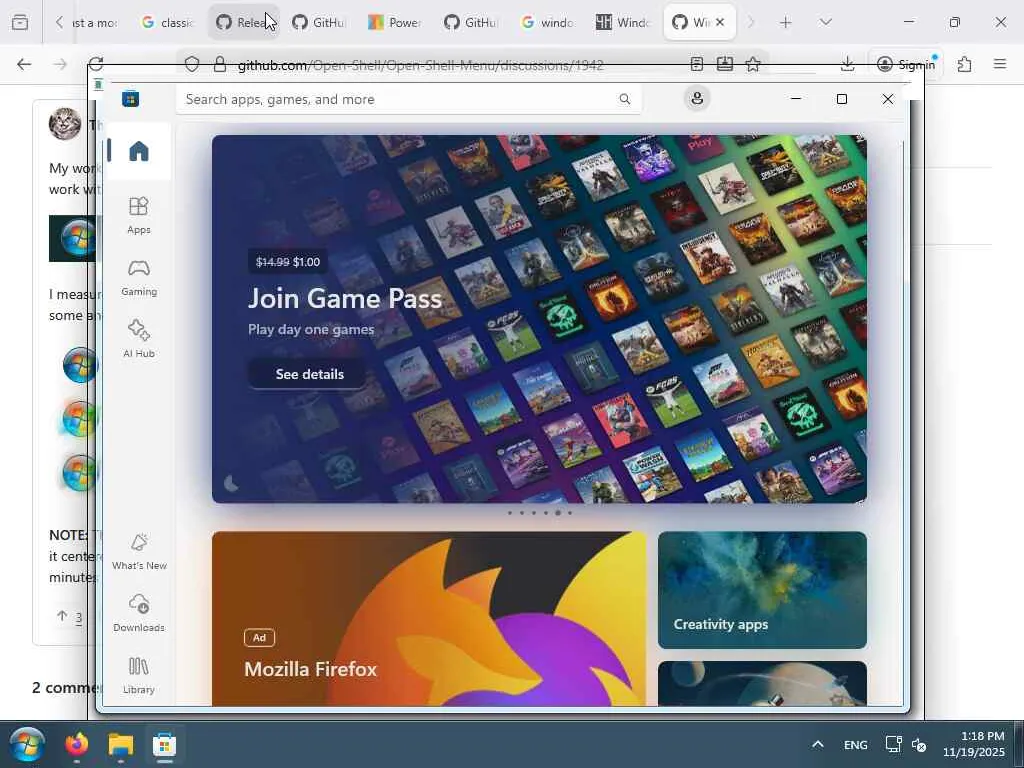Click the lock site information icon
1024x768 pixels.
coord(220,64)
